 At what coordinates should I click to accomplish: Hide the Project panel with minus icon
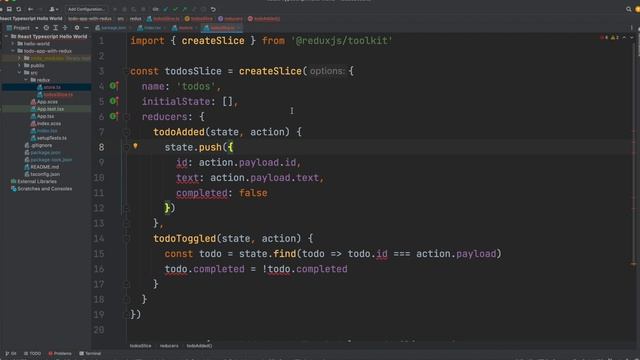coord(86,28)
